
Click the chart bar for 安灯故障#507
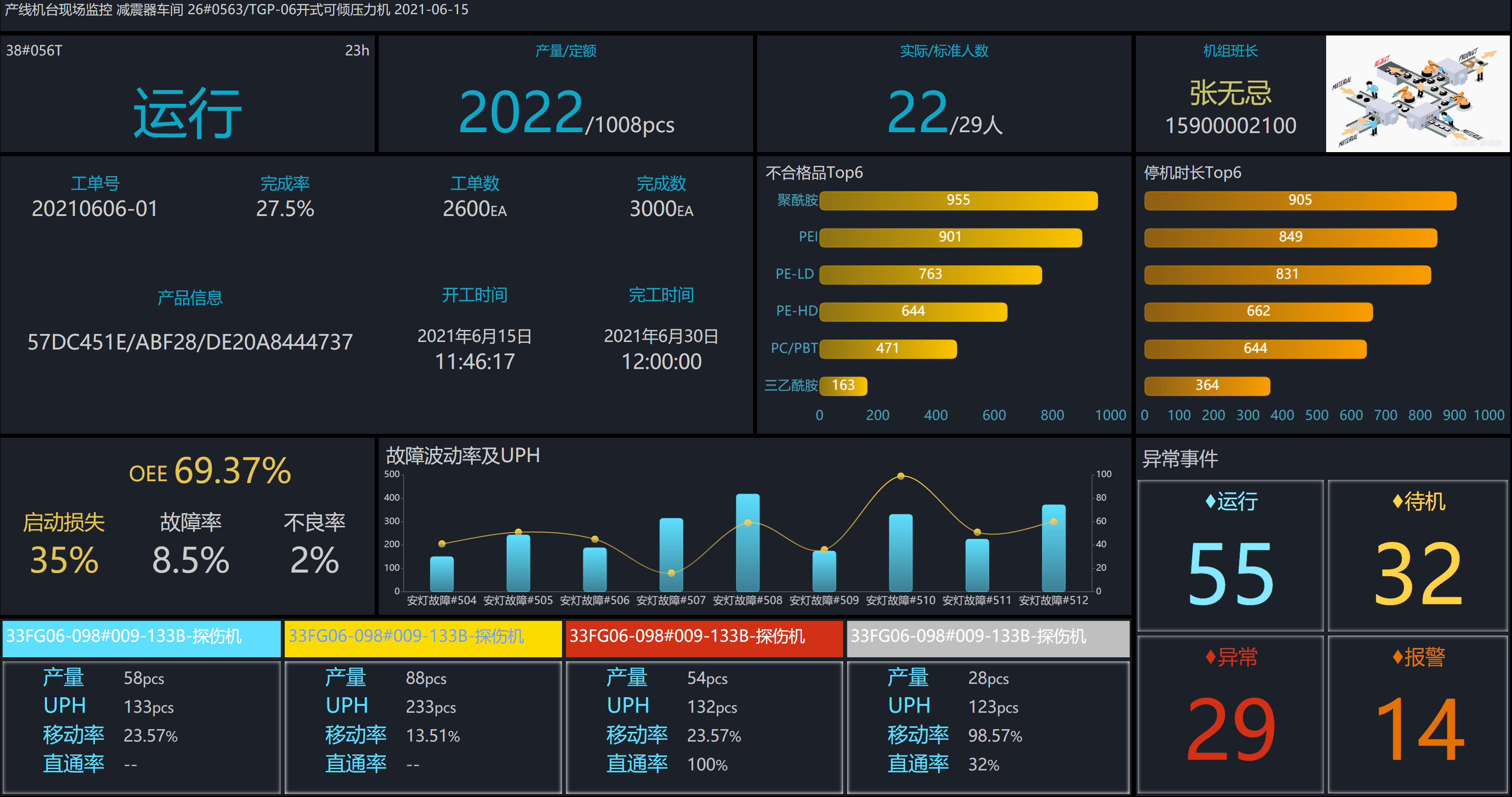(x=671, y=554)
